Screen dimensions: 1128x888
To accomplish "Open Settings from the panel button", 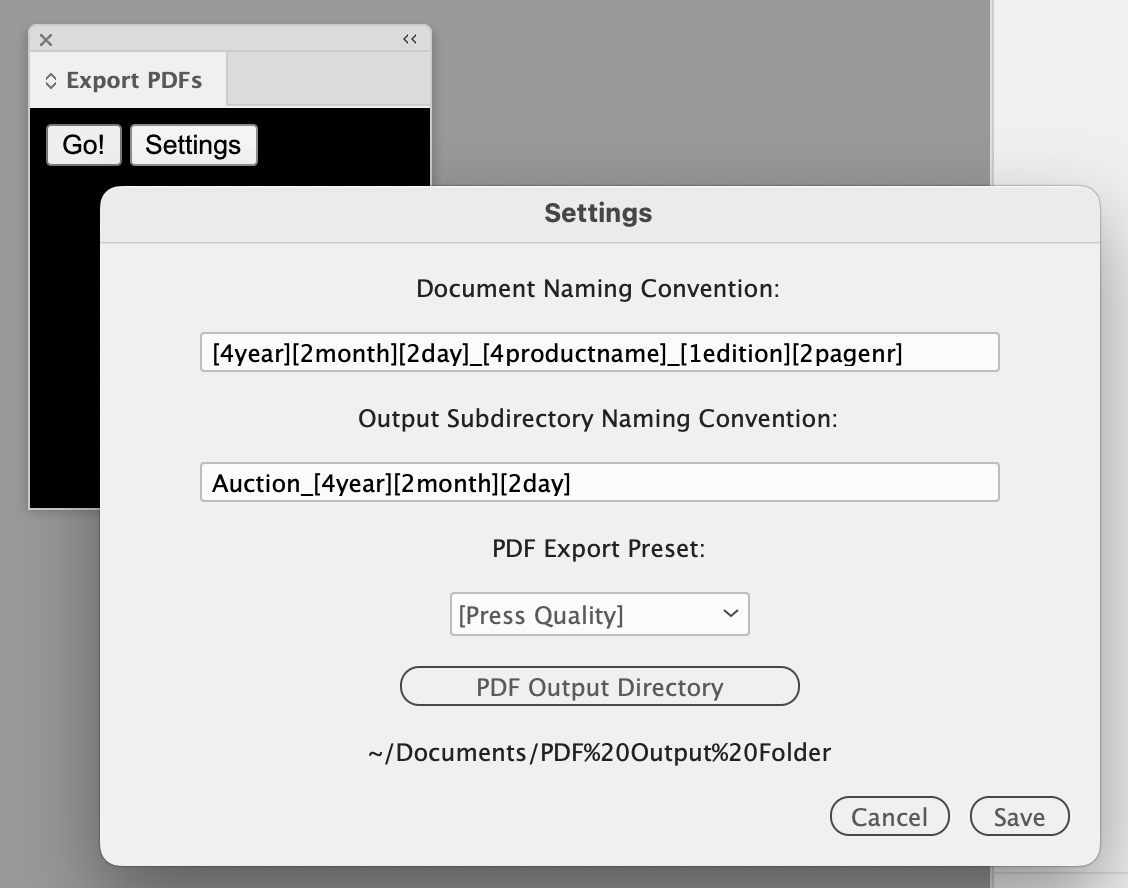I will pos(193,145).
